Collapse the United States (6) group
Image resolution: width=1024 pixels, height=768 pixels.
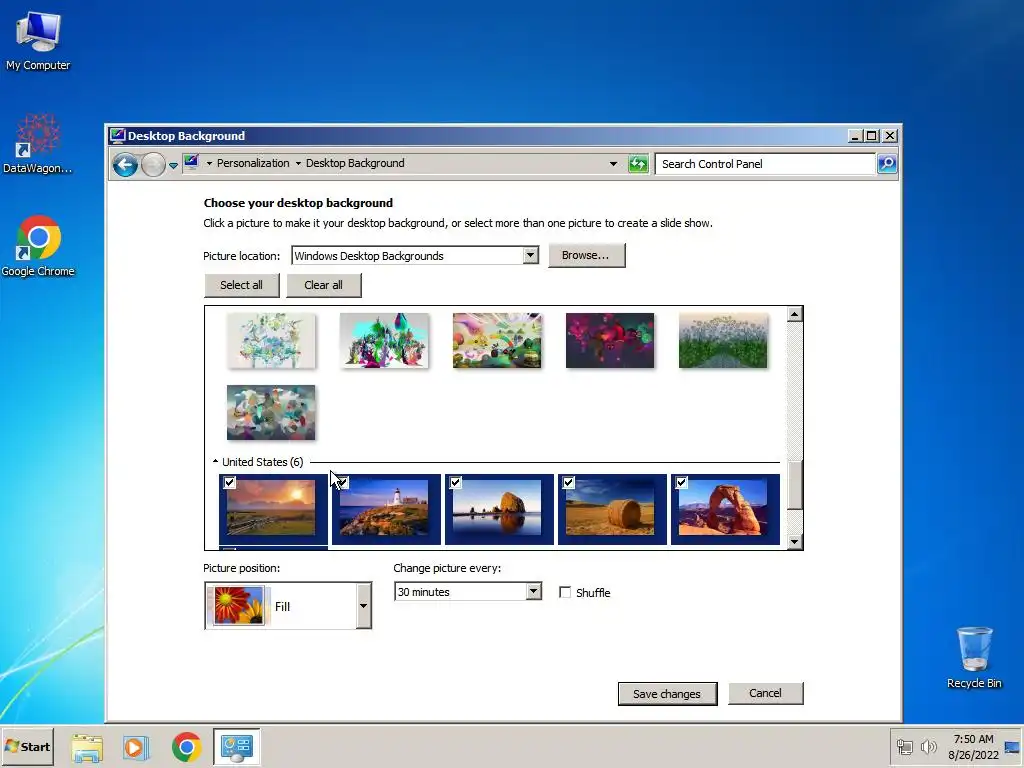click(216, 462)
